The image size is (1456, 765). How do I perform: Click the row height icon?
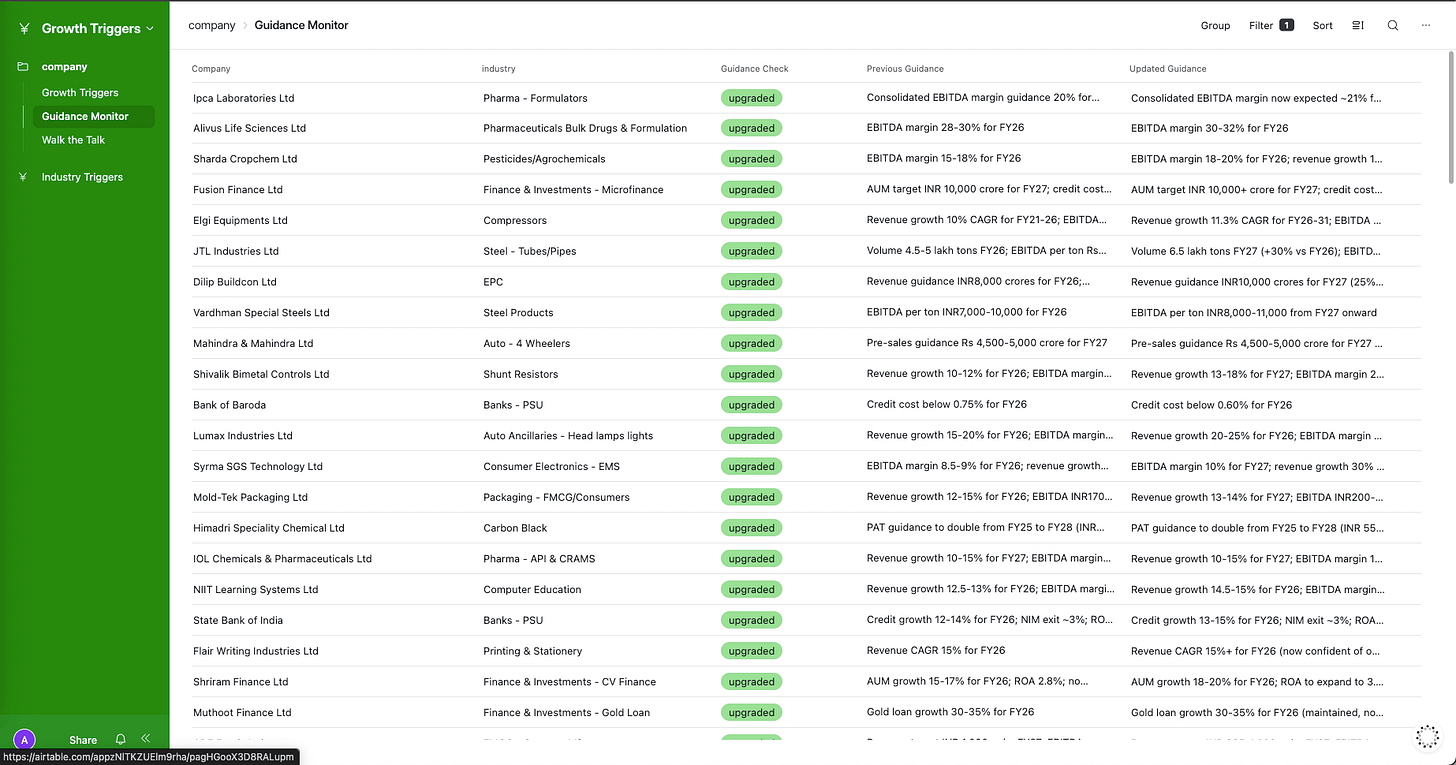[x=1357, y=25]
